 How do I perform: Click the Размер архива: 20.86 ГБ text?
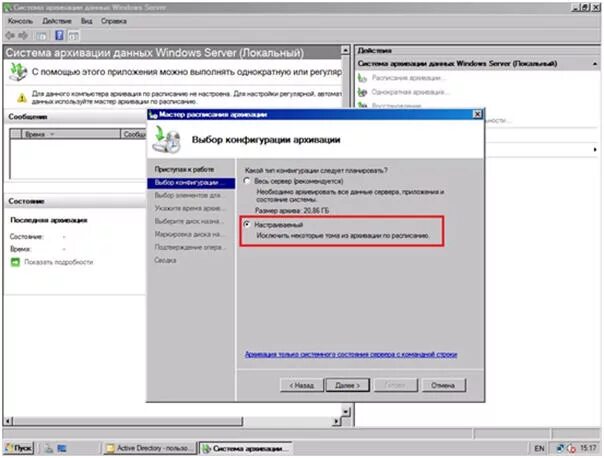click(292, 210)
